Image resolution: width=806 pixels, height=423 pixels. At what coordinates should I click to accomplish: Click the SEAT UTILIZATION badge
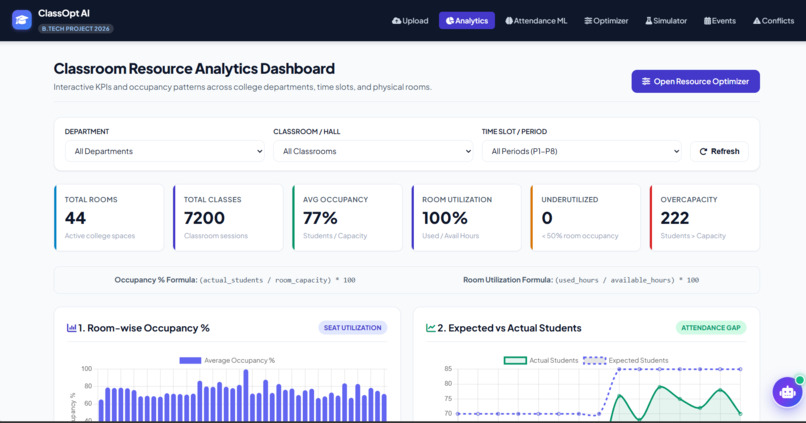pos(353,327)
